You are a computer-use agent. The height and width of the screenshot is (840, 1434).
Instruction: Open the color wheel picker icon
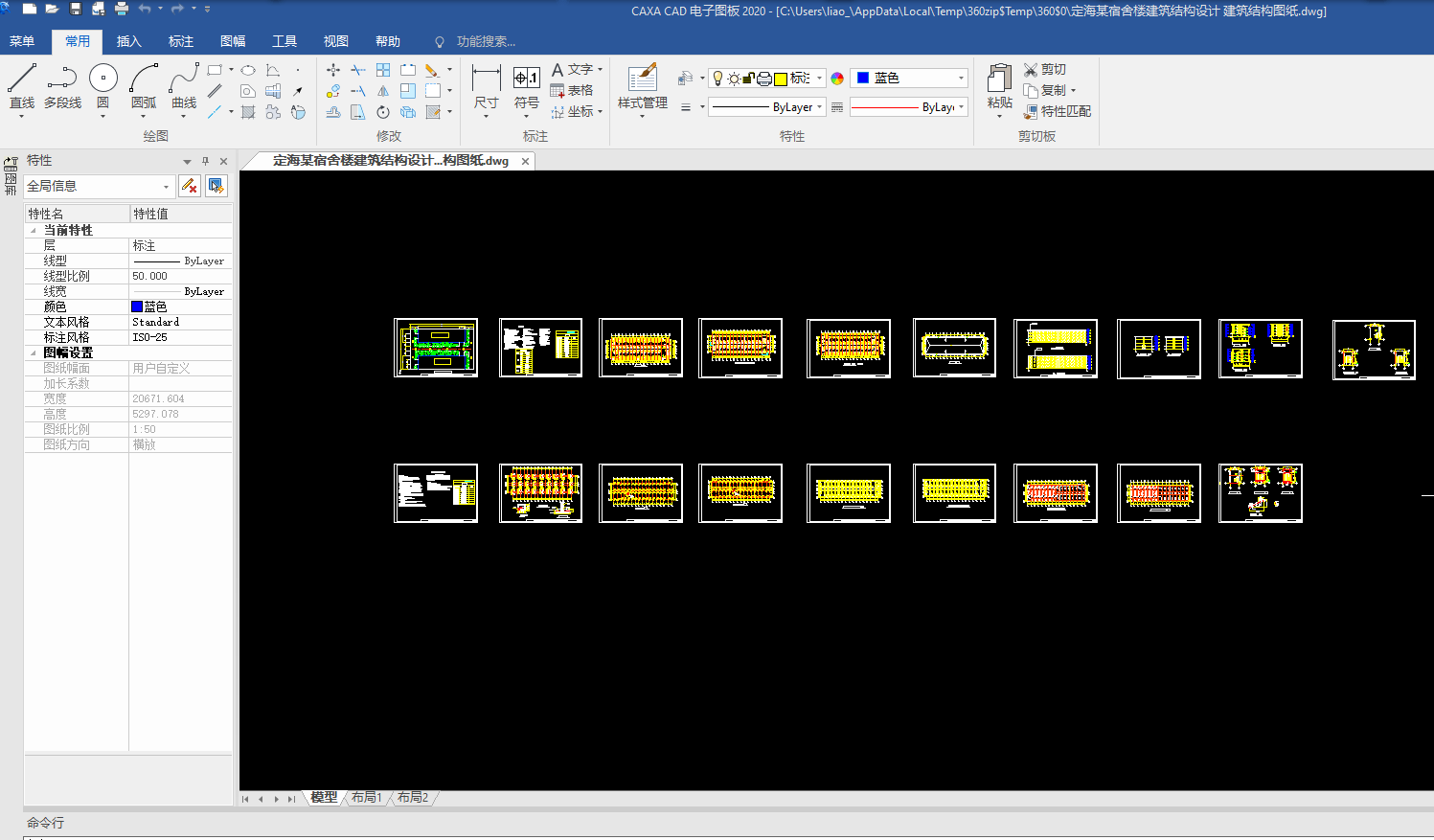click(837, 79)
